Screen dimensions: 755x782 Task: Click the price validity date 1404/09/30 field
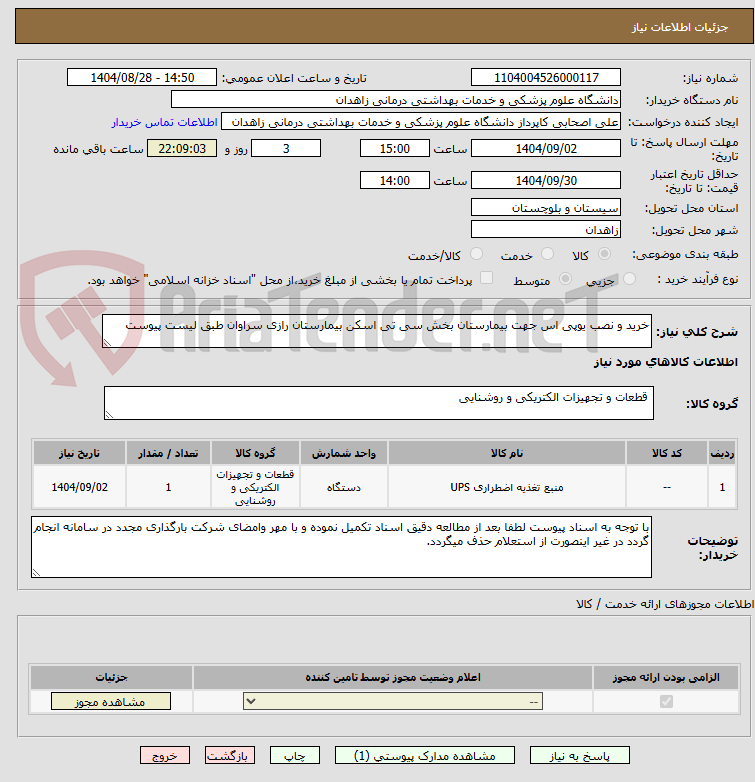546,181
